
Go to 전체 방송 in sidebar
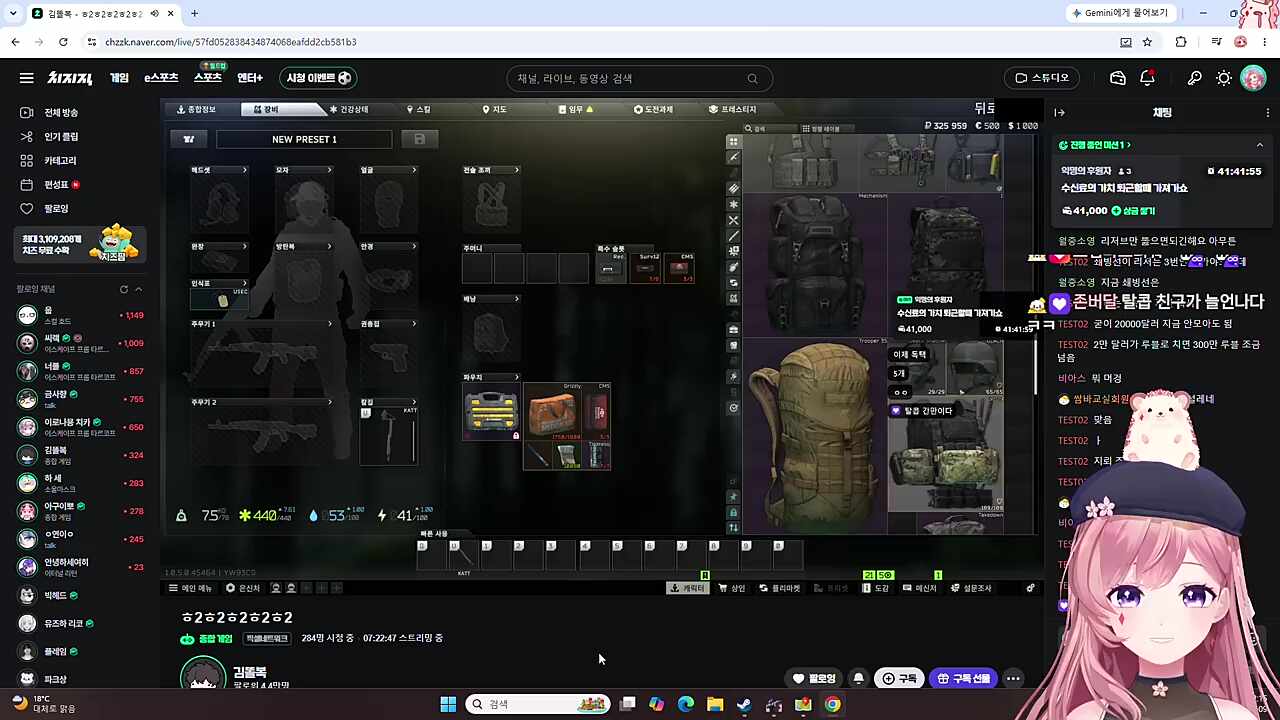[50, 113]
